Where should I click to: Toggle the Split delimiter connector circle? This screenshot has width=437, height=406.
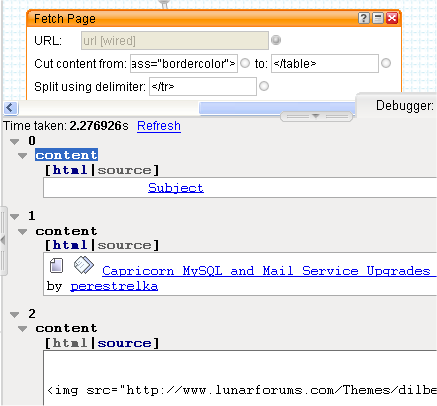click(264, 86)
